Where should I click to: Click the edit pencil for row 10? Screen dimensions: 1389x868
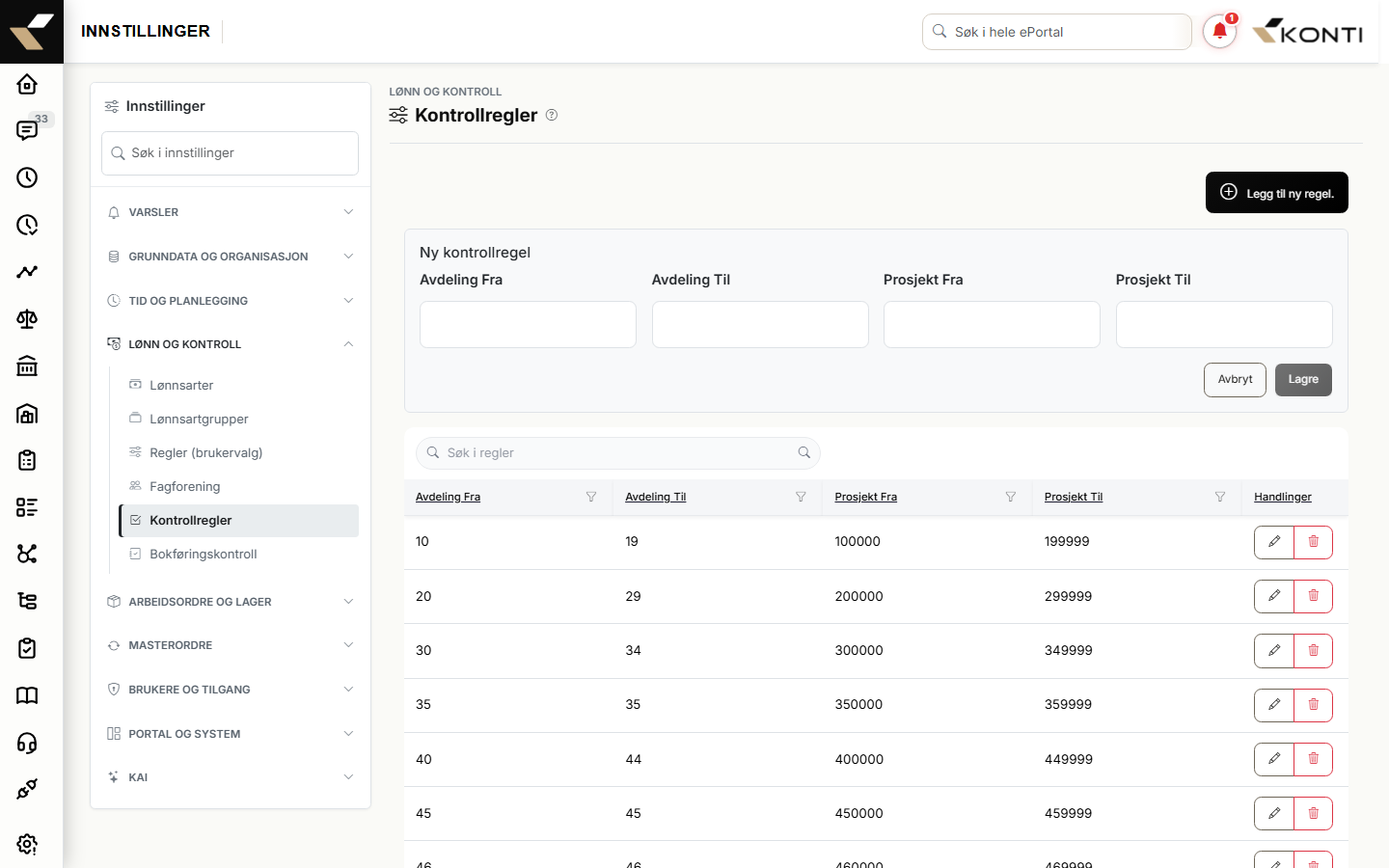coord(1273,542)
